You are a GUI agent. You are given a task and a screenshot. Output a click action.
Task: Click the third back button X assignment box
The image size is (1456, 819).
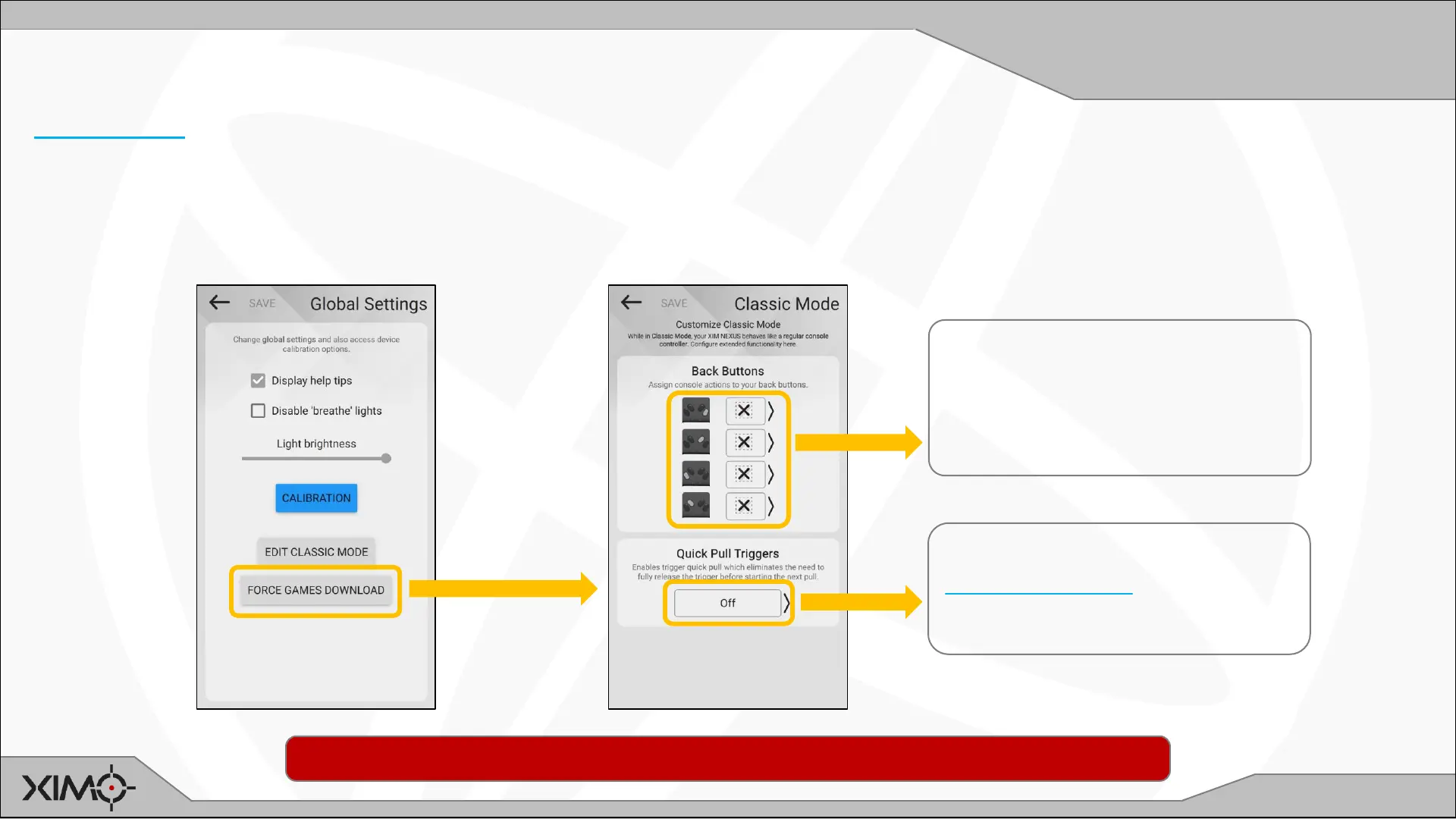tap(744, 474)
